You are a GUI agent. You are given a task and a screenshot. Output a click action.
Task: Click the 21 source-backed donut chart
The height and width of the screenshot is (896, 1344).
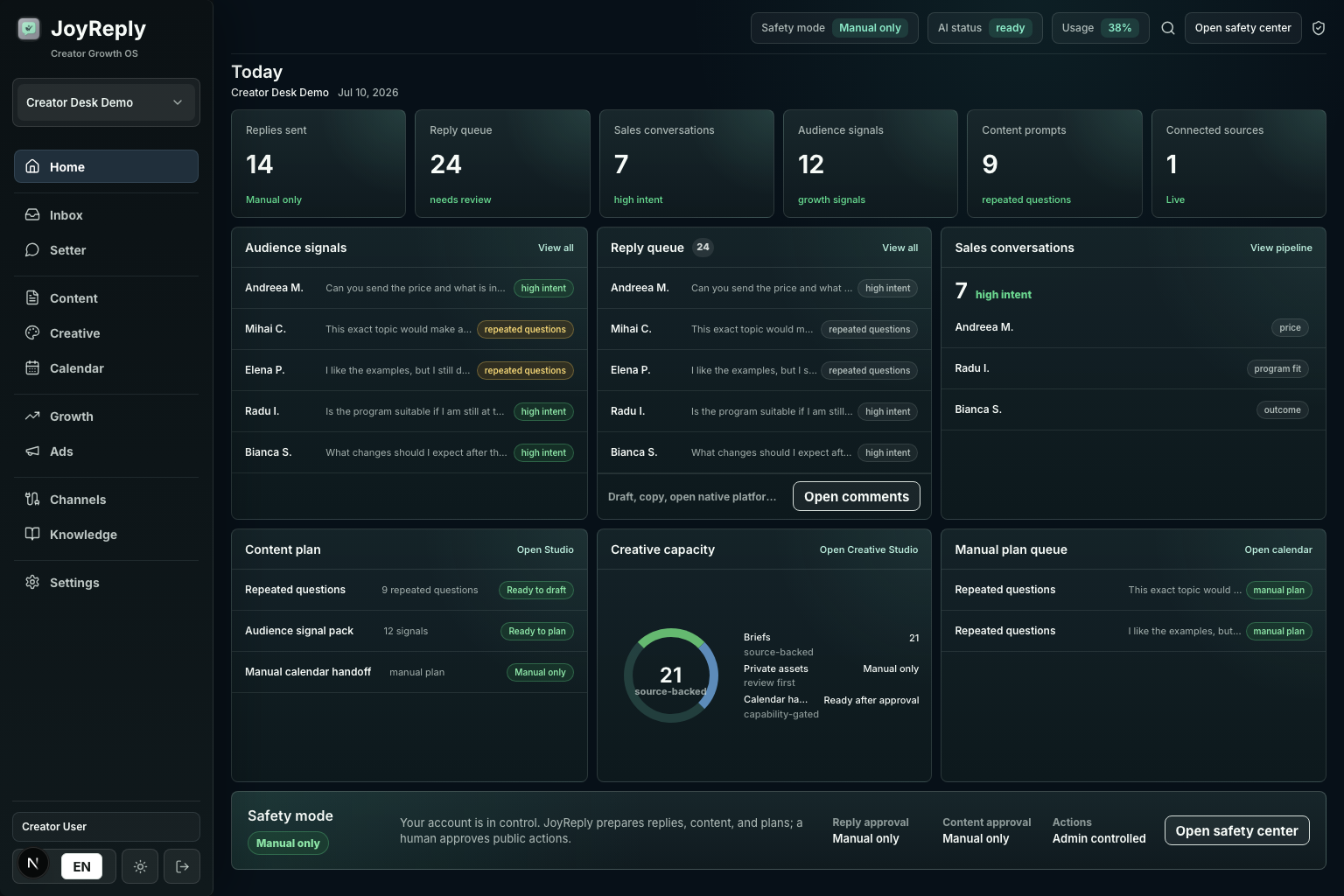click(671, 675)
